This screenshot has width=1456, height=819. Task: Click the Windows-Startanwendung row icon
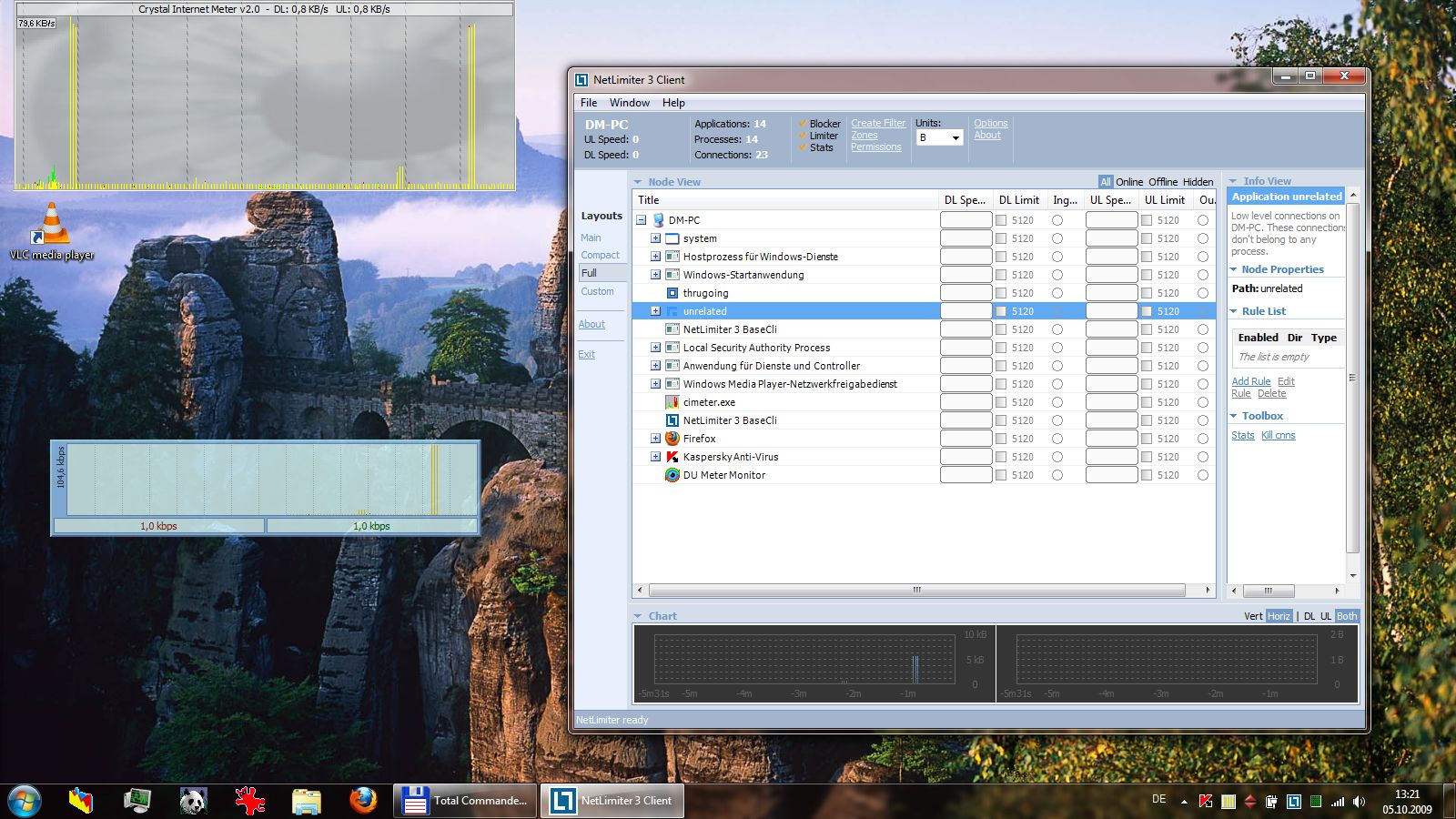(672, 275)
